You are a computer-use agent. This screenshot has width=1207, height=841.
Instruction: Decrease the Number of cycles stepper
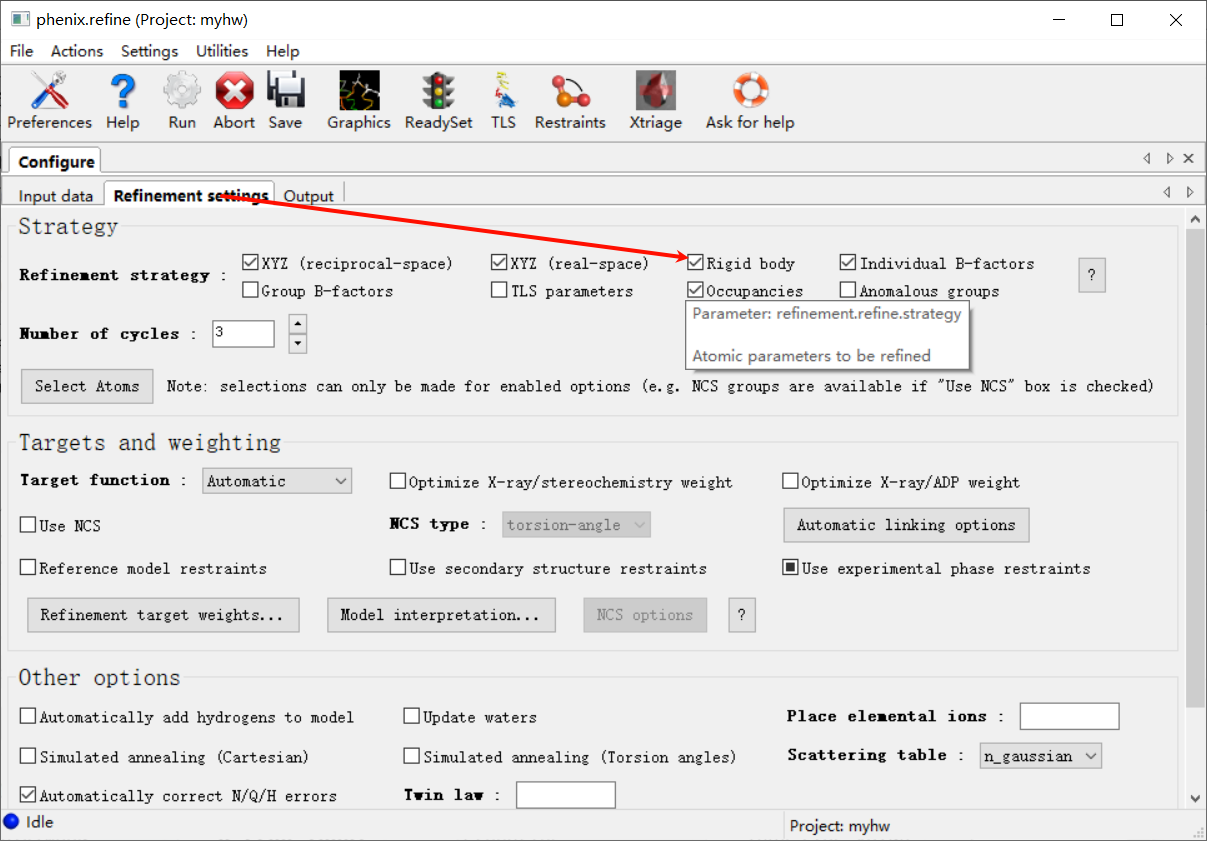[297, 343]
